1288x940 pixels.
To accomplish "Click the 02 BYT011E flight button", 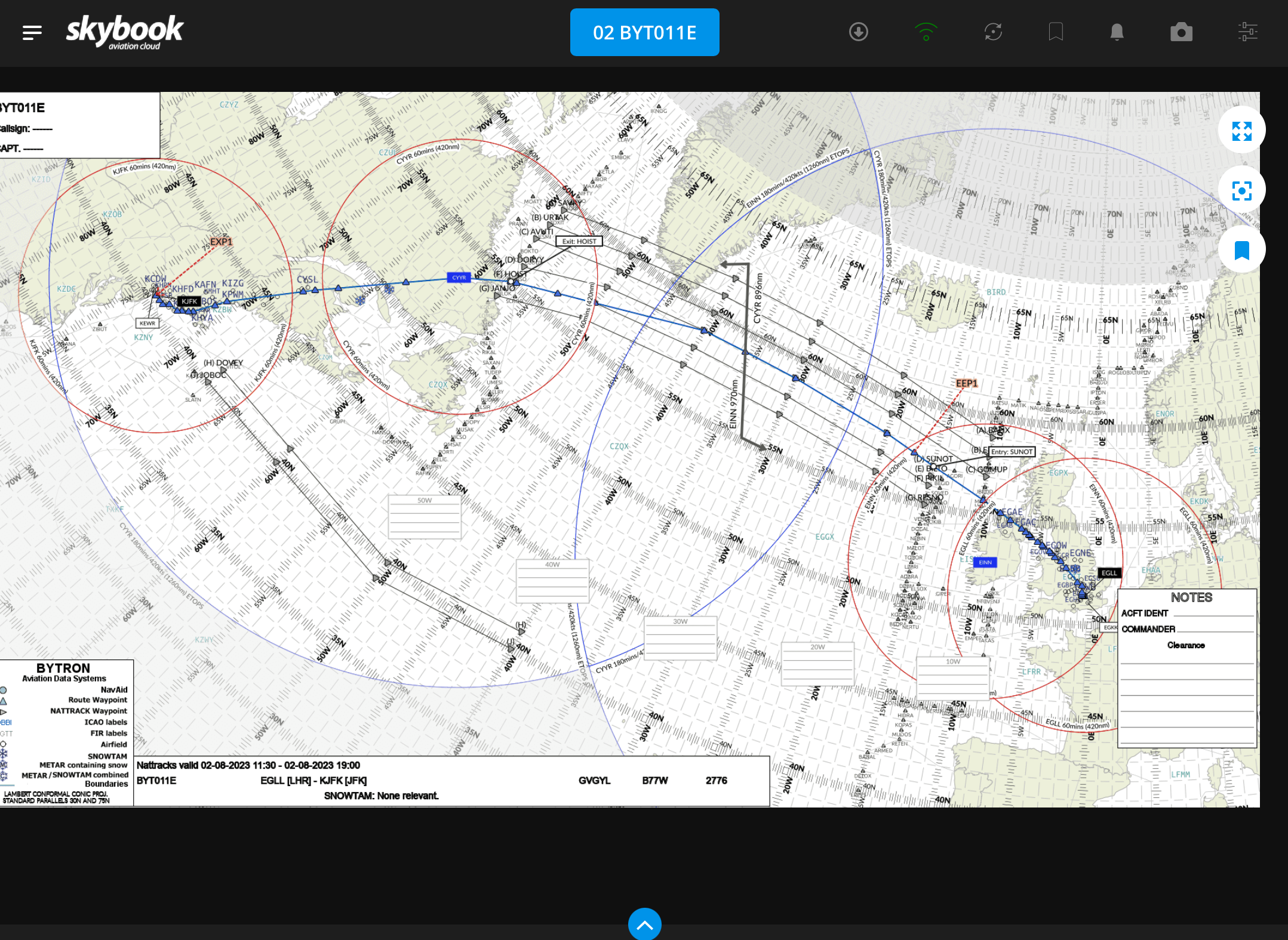I will [x=644, y=32].
